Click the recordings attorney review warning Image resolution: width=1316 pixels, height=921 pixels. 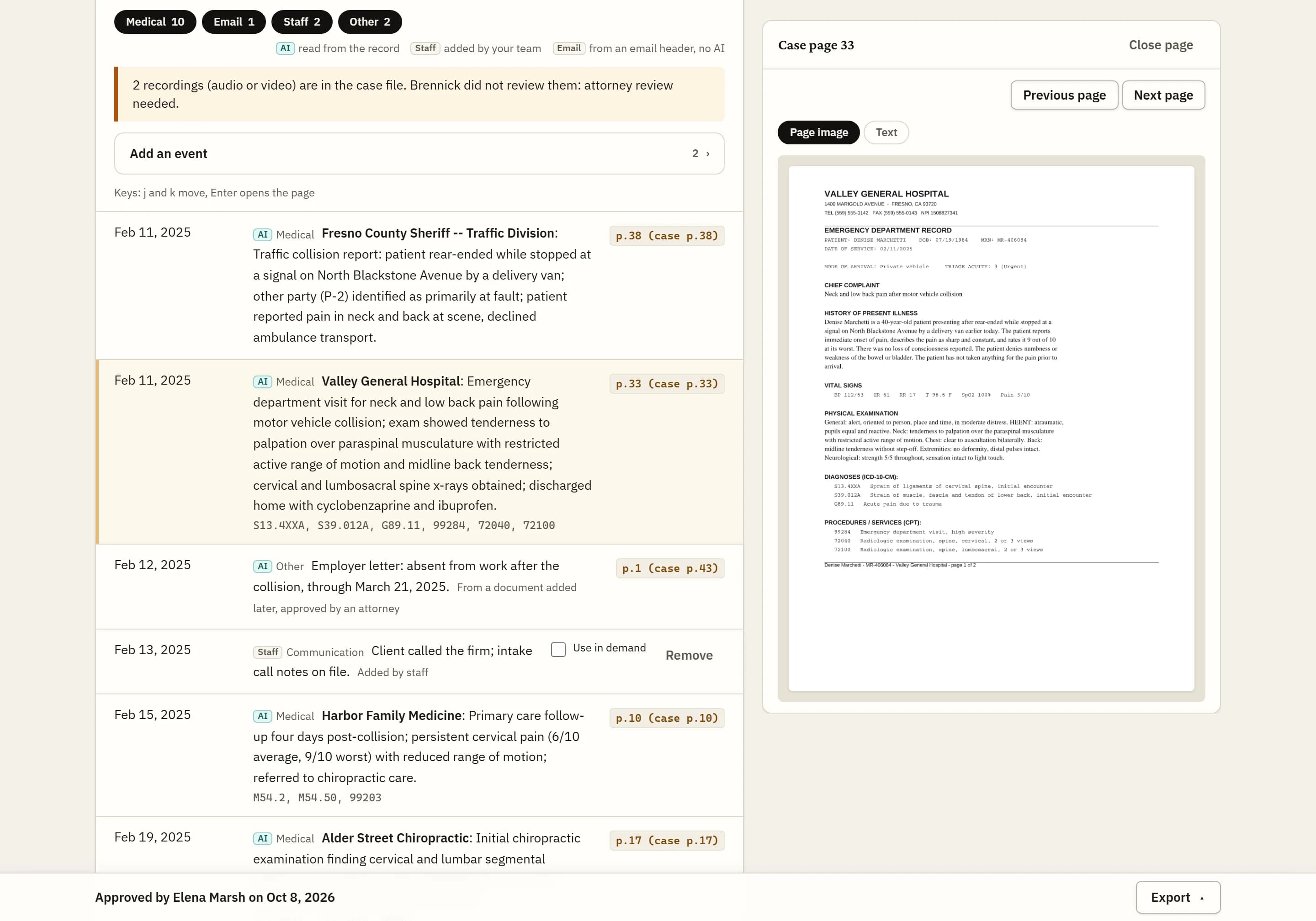pos(419,94)
